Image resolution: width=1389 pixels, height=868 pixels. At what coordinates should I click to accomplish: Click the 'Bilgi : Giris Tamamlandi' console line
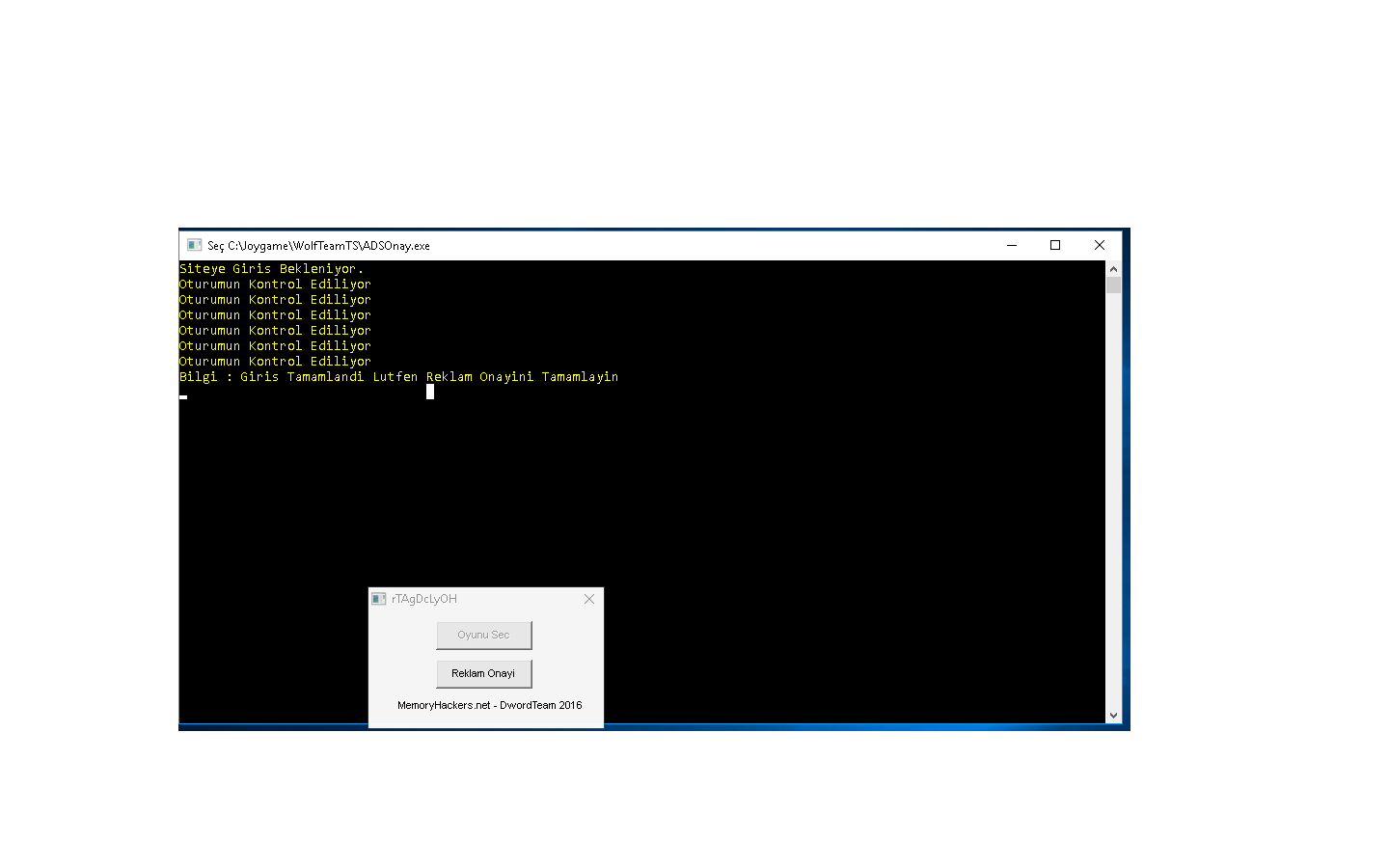click(398, 377)
